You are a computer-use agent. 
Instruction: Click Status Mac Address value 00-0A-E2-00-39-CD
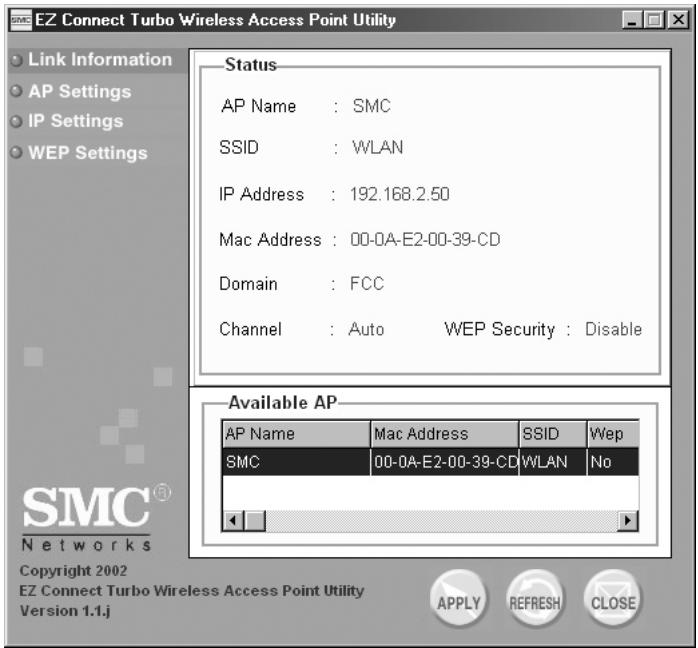pyautogui.click(x=425, y=240)
